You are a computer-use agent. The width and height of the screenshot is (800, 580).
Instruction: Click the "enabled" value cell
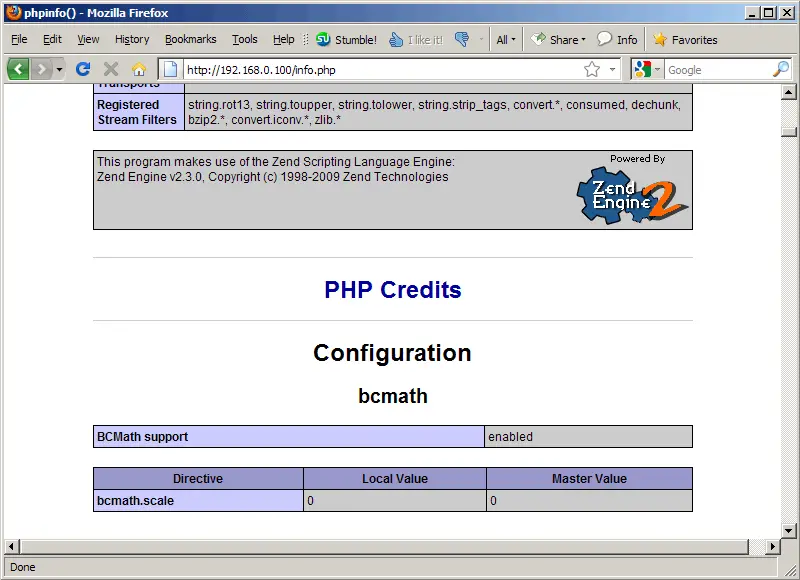pyautogui.click(x=588, y=437)
